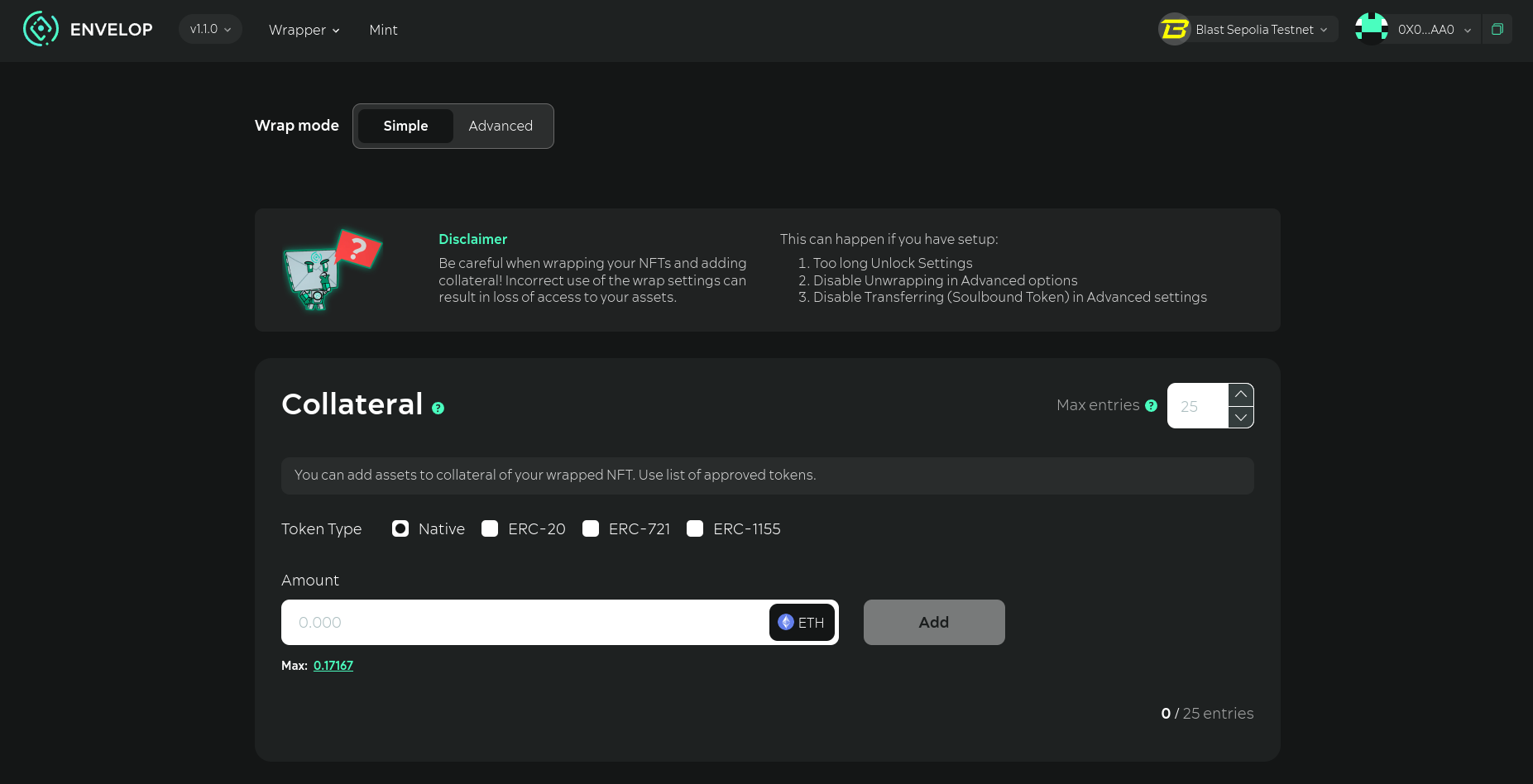
Task: Click the Soulbound Token list item text
Action: pyautogui.click(x=1010, y=297)
